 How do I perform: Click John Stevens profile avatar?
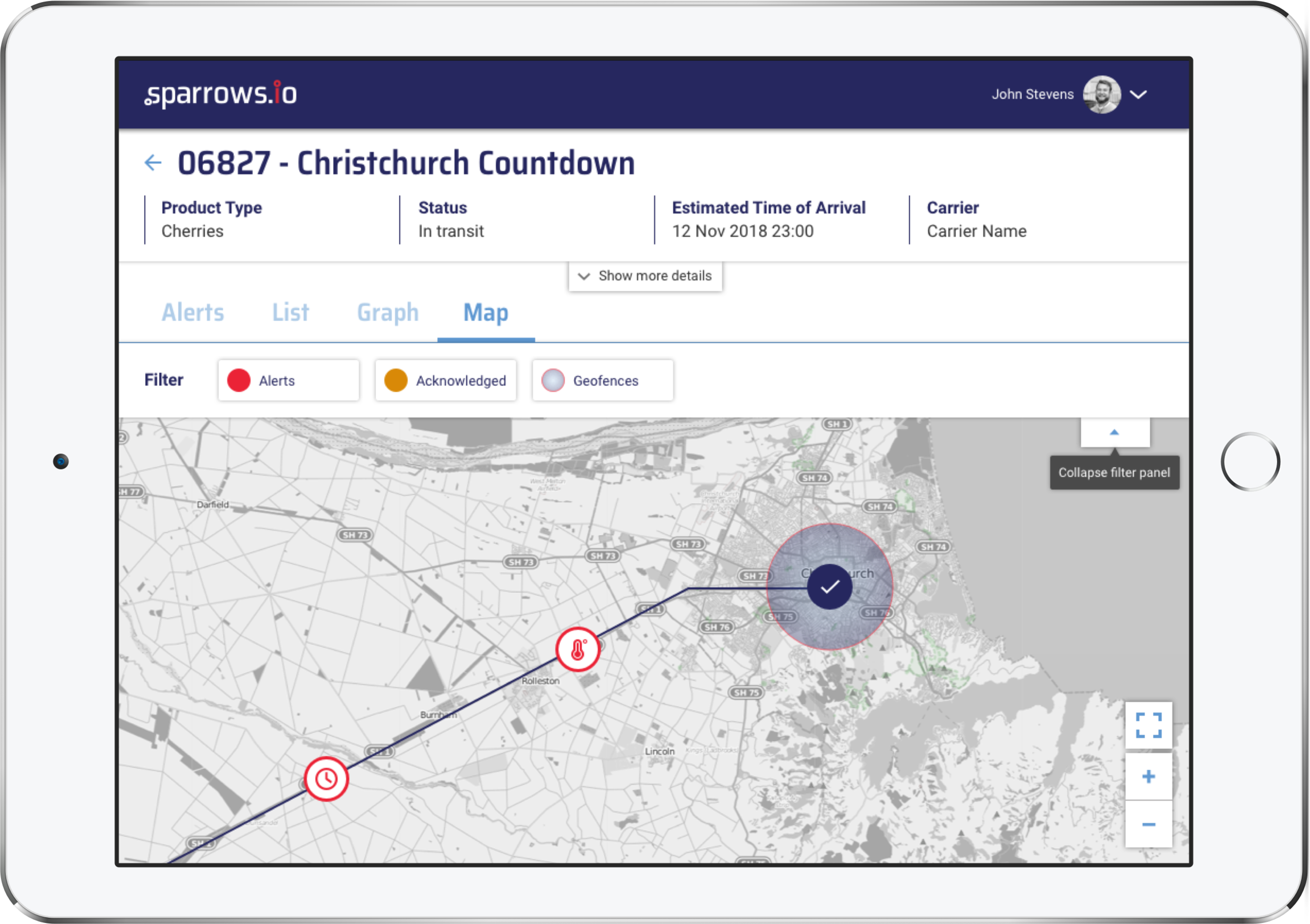click(1102, 94)
